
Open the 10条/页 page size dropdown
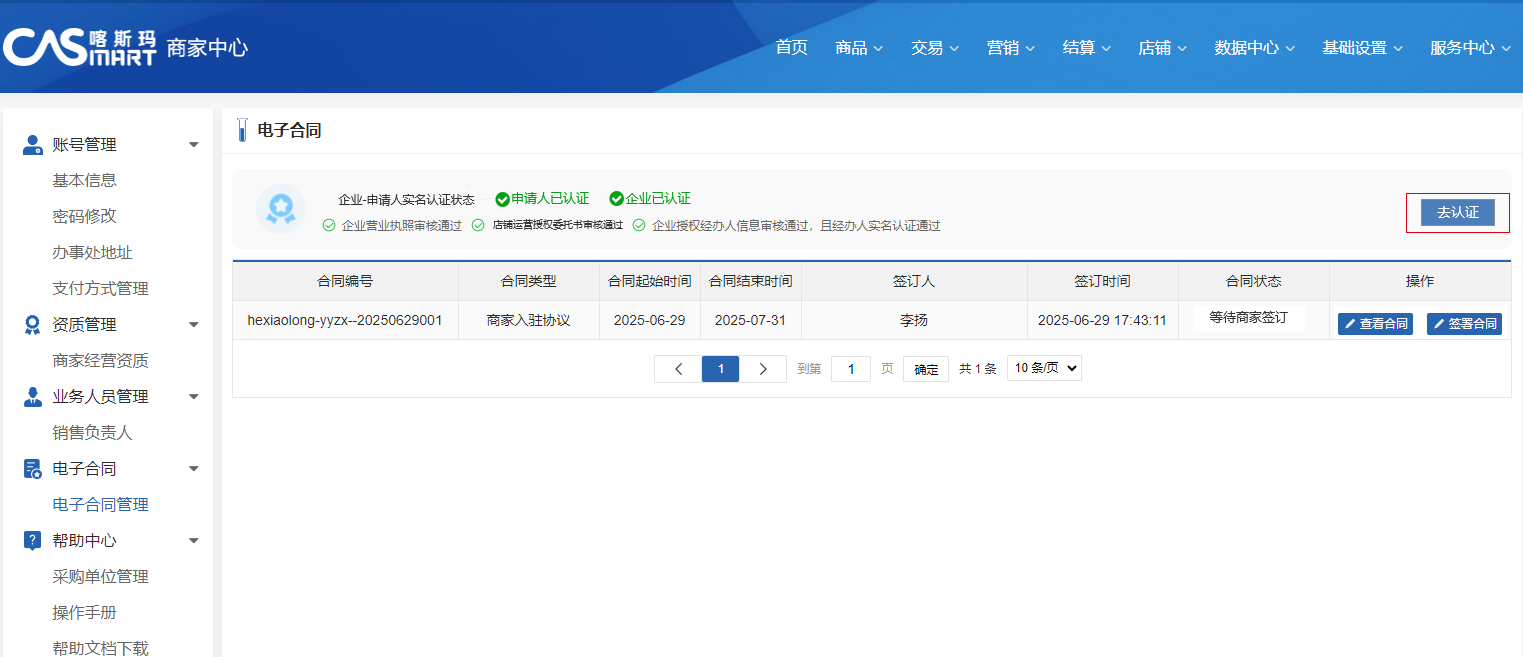click(1044, 368)
